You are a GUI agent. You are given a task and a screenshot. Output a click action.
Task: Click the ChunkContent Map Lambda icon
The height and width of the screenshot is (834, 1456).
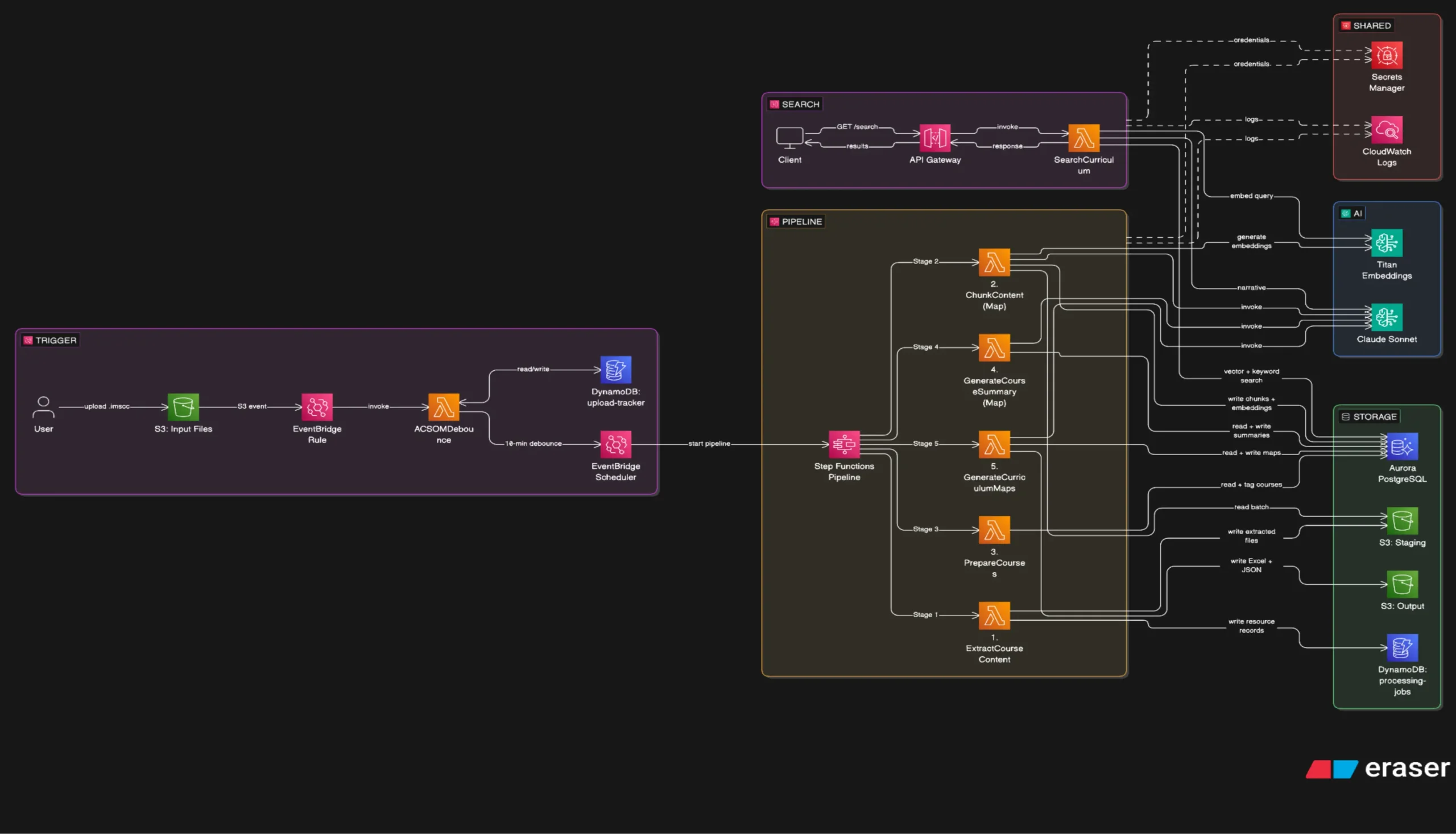[994, 263]
